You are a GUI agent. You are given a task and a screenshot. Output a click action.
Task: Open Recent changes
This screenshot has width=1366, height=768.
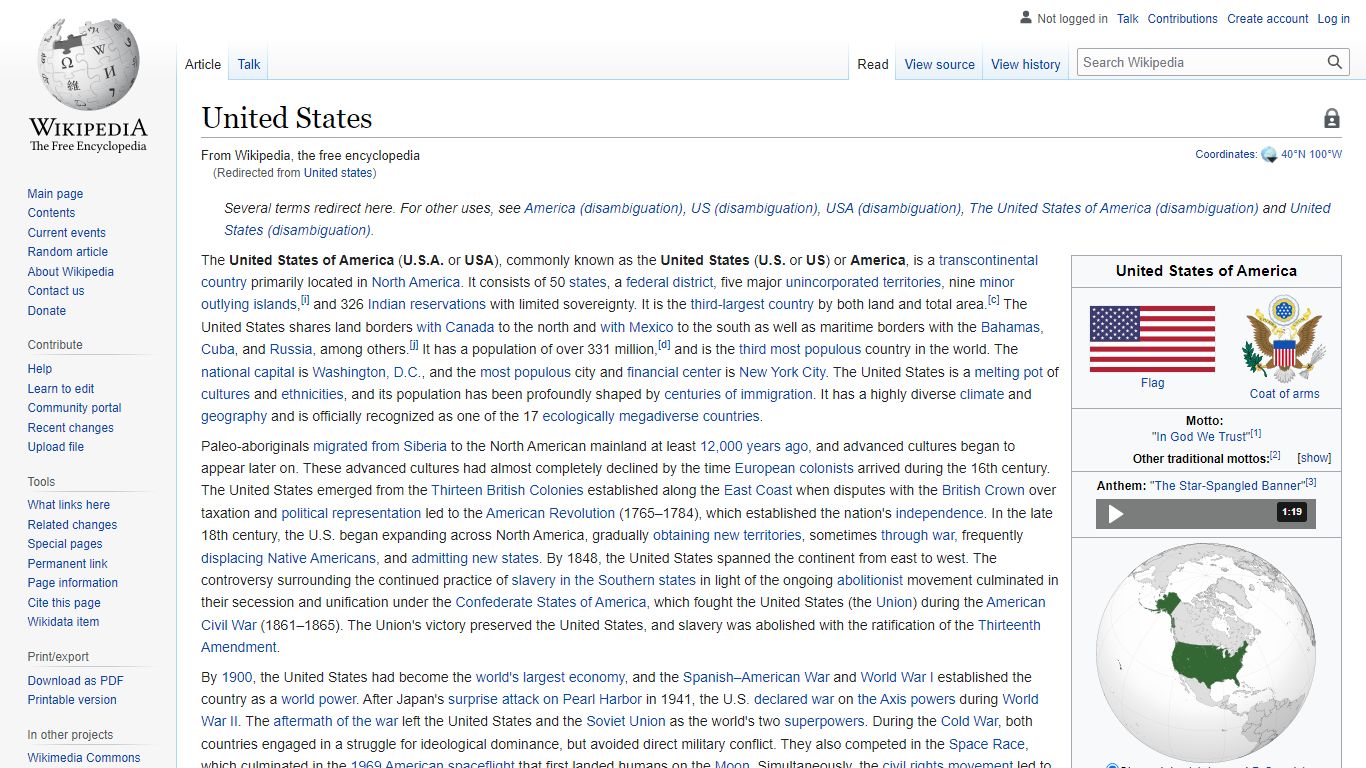pos(70,428)
